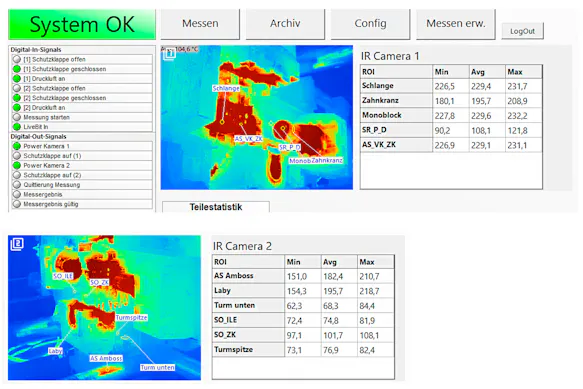Click indicator for [2] Schutzklappe offen

[17, 88]
